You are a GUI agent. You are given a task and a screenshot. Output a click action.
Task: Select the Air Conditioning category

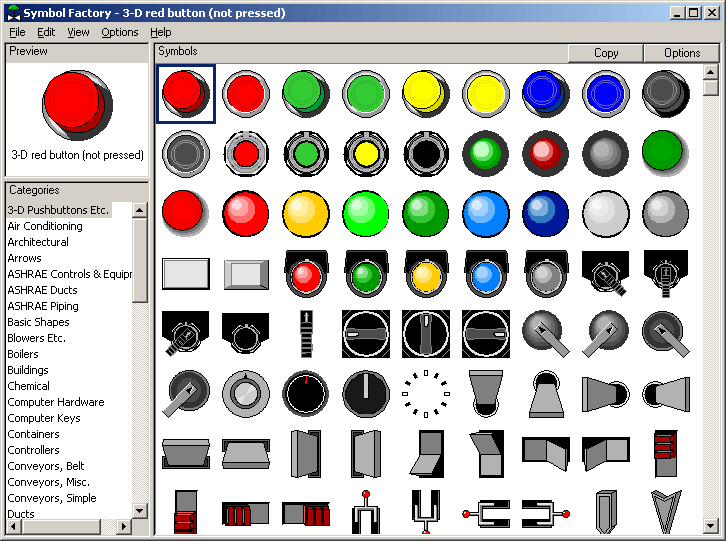pos(45,226)
